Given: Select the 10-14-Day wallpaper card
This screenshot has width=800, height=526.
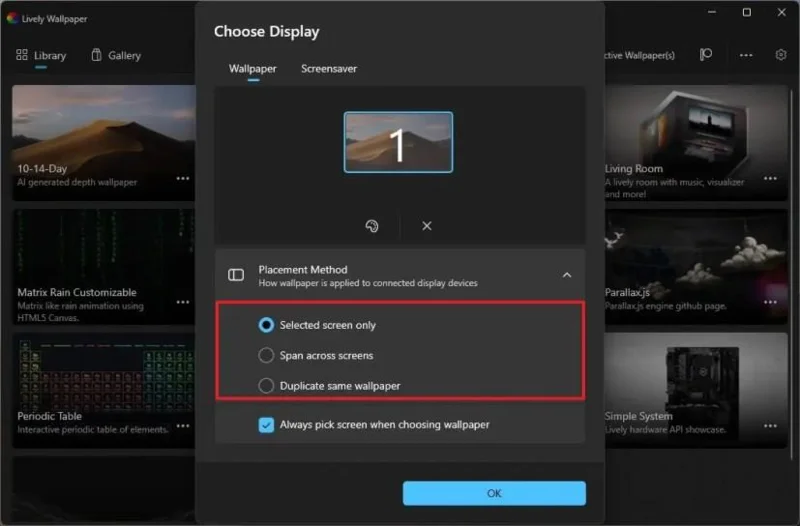Looking at the screenshot, I should click(104, 143).
